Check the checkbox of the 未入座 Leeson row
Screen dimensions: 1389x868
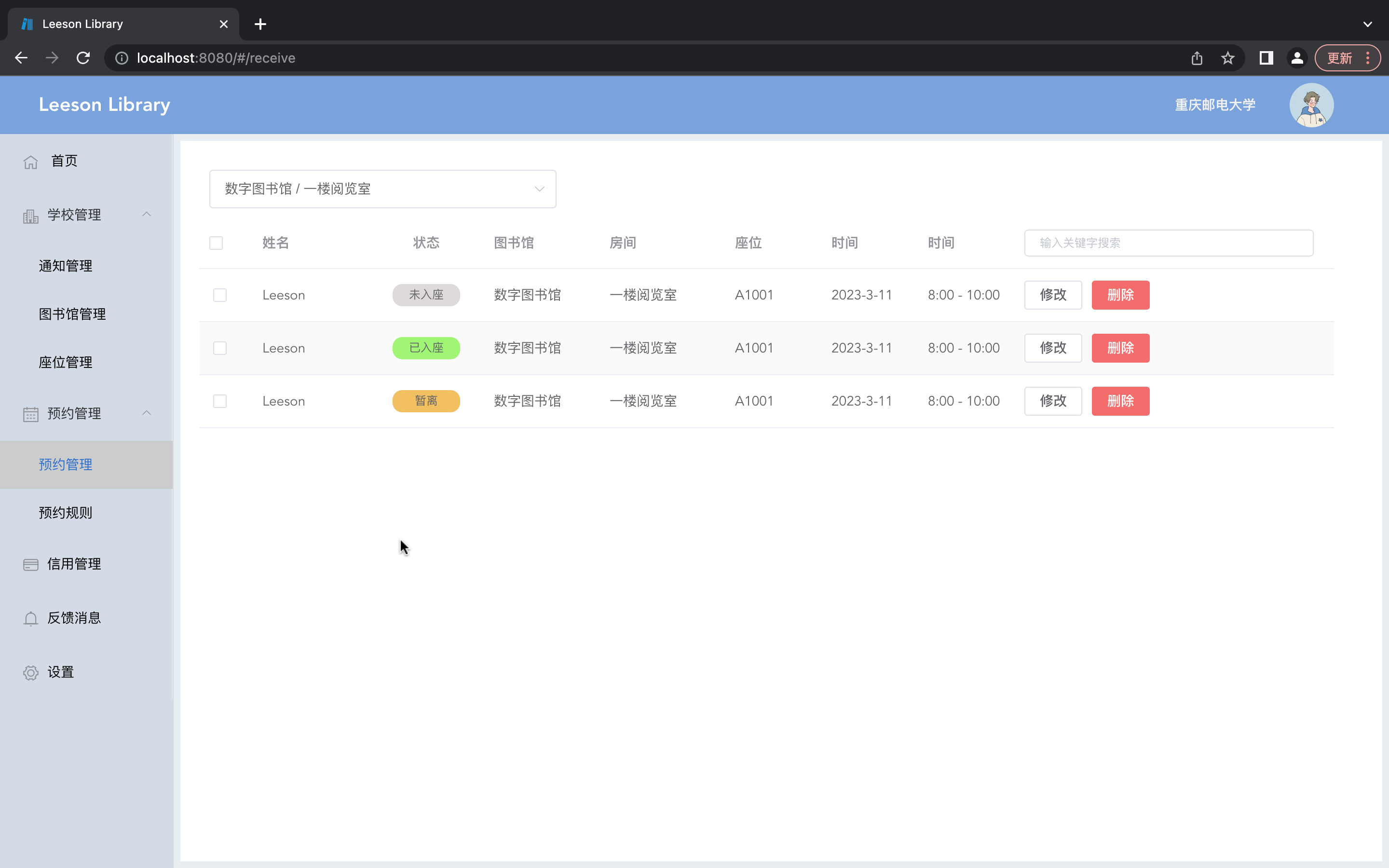tap(220, 295)
